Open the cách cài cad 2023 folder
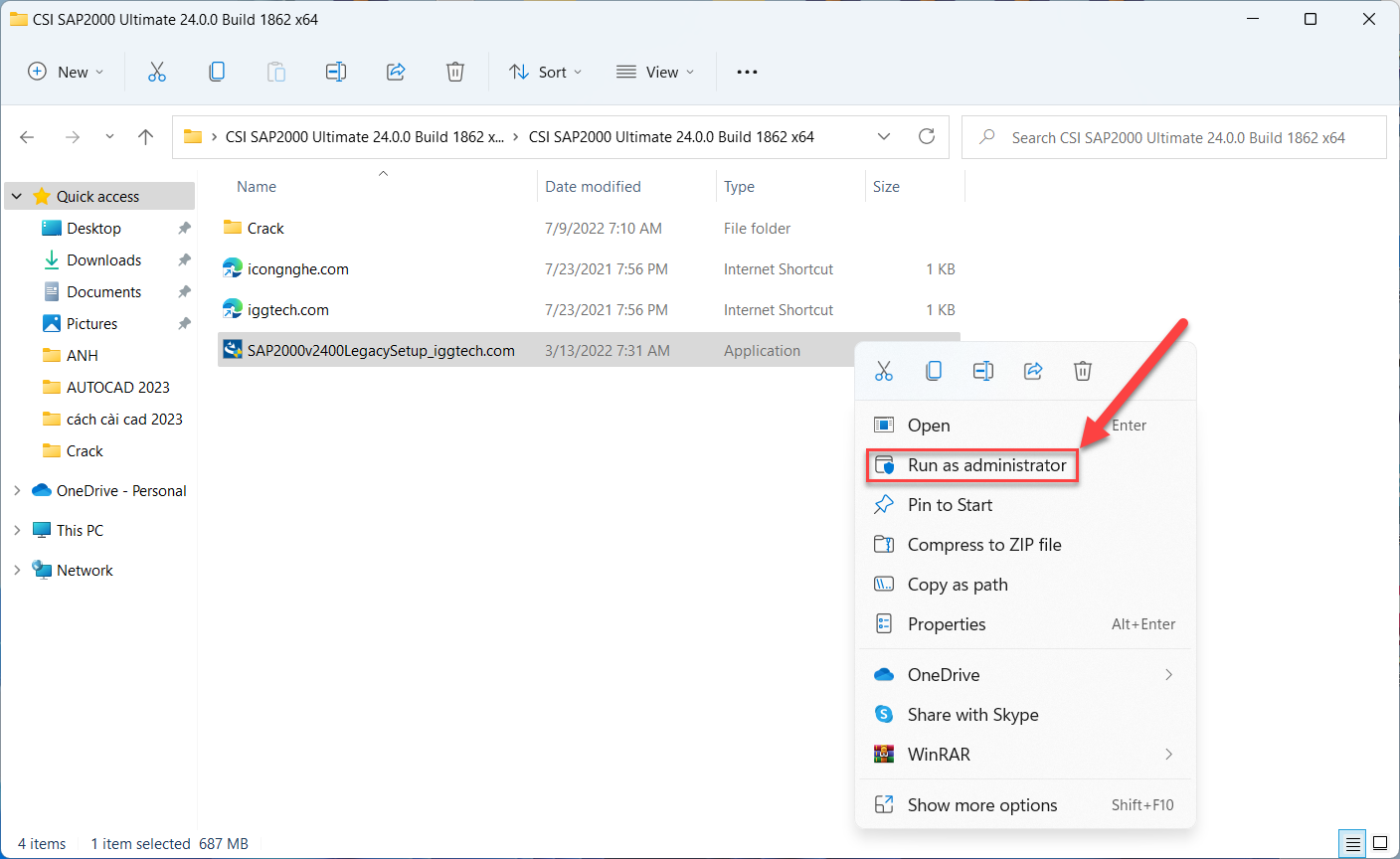Screen dimensions: 1400x859 pyautogui.click(x=124, y=420)
